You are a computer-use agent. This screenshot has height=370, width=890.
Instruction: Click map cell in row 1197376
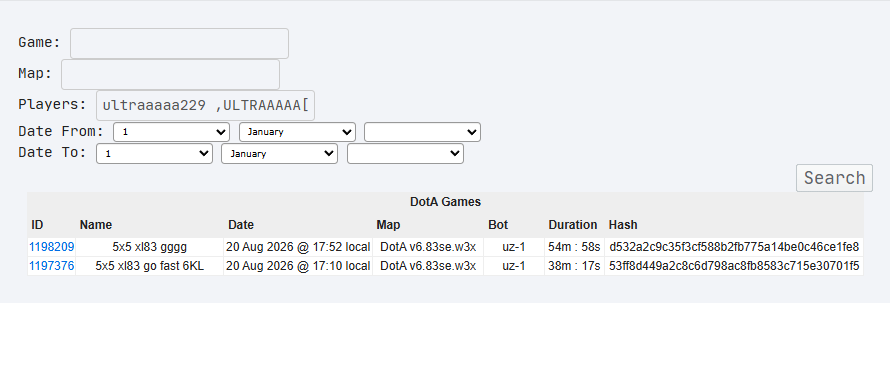click(x=428, y=266)
